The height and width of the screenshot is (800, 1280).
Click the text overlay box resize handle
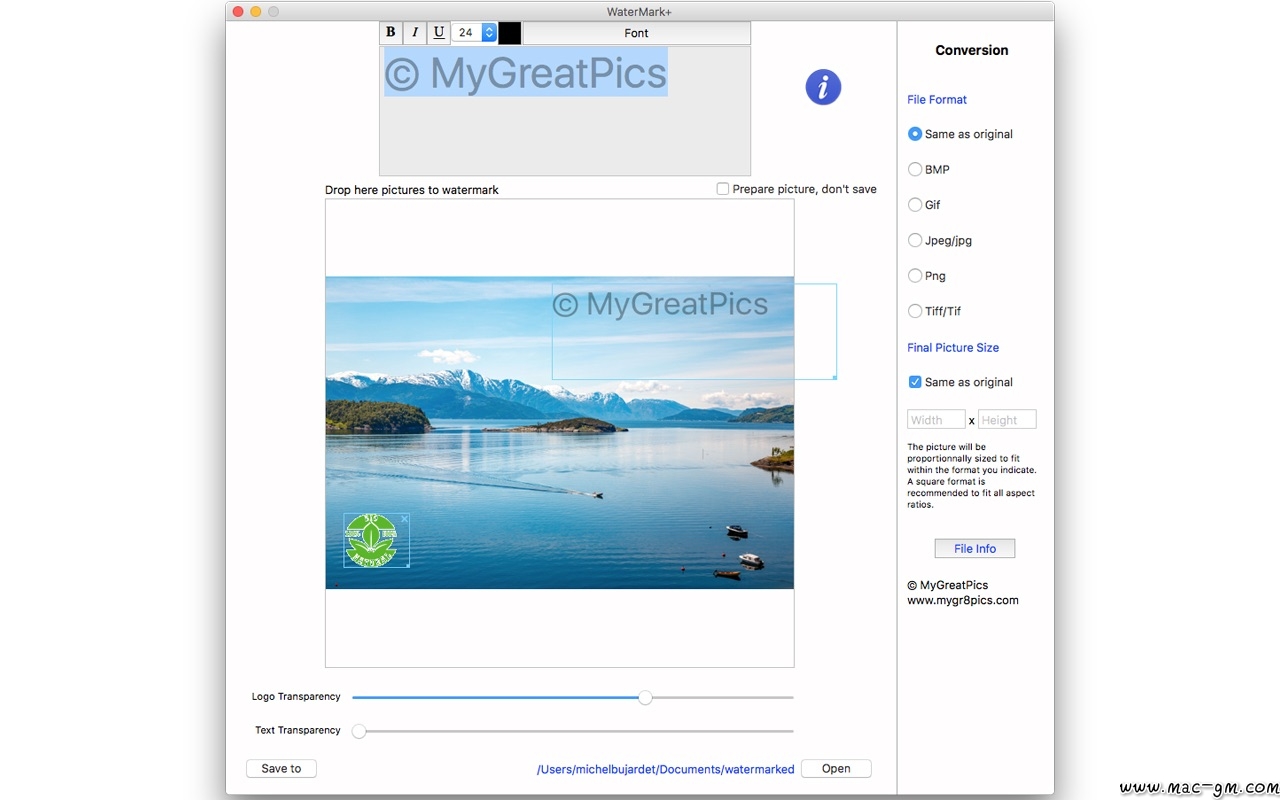pyautogui.click(x=834, y=377)
